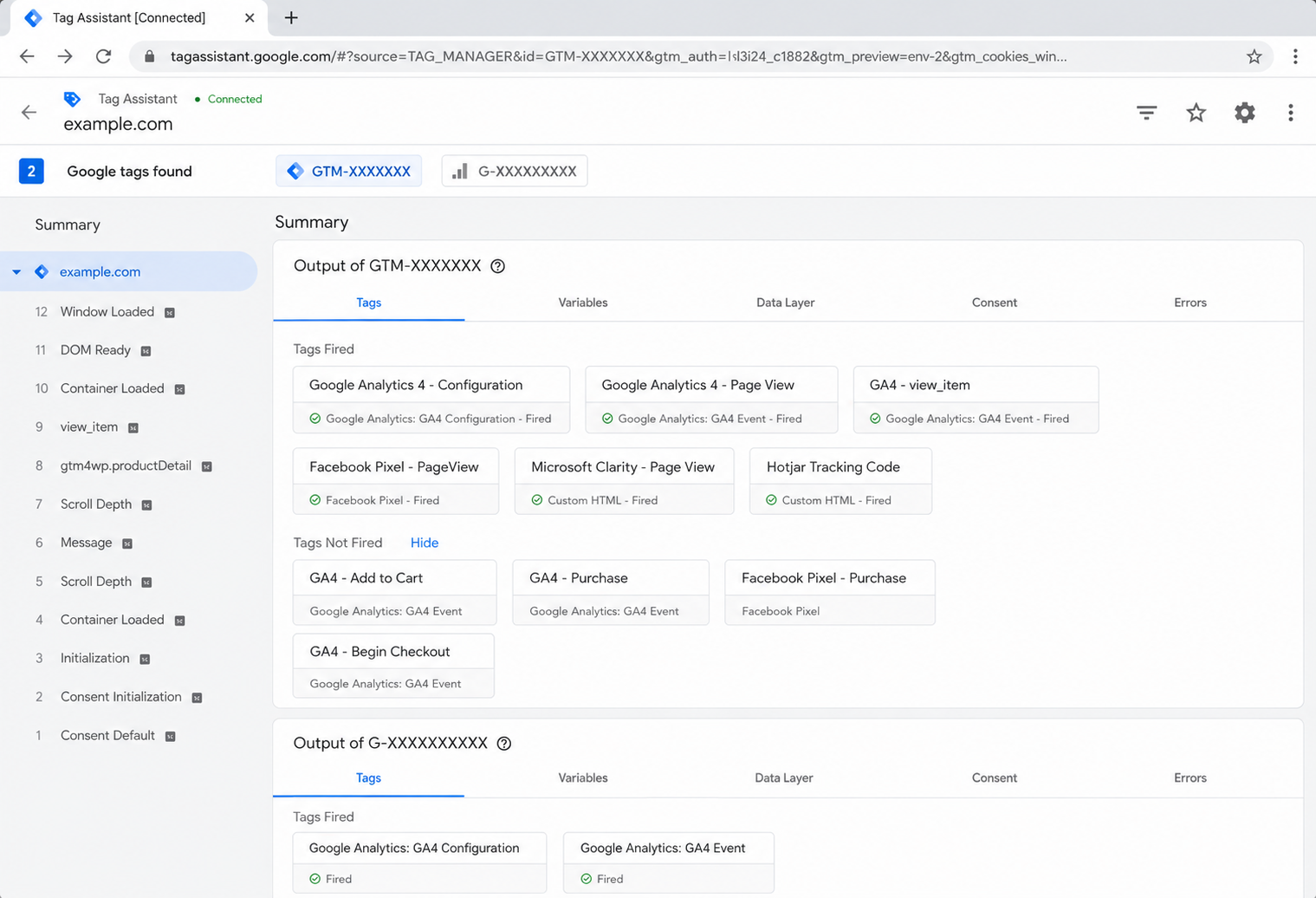Click the icon beside DOM Ready event
The width and height of the screenshot is (1316, 898).
point(146,351)
